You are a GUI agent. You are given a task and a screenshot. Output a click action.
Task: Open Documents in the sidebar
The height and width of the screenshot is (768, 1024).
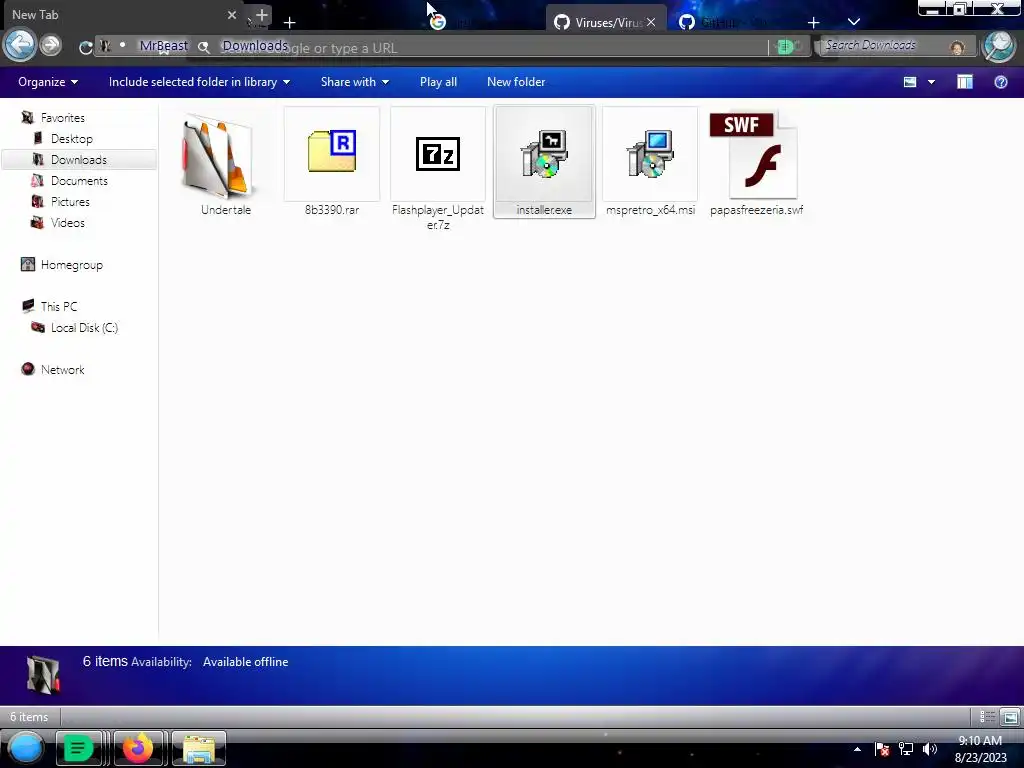(78, 181)
